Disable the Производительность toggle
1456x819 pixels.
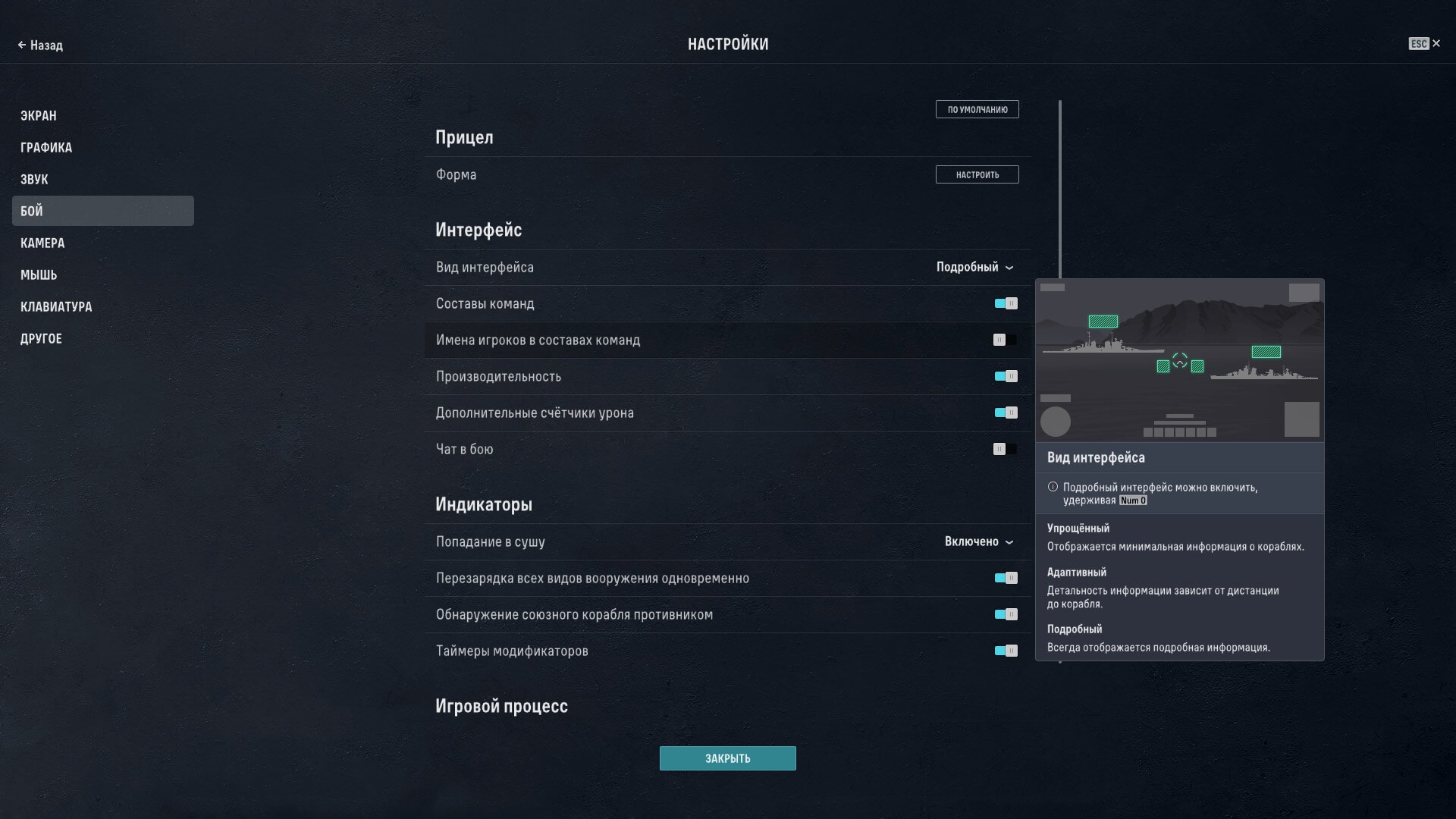point(1006,376)
